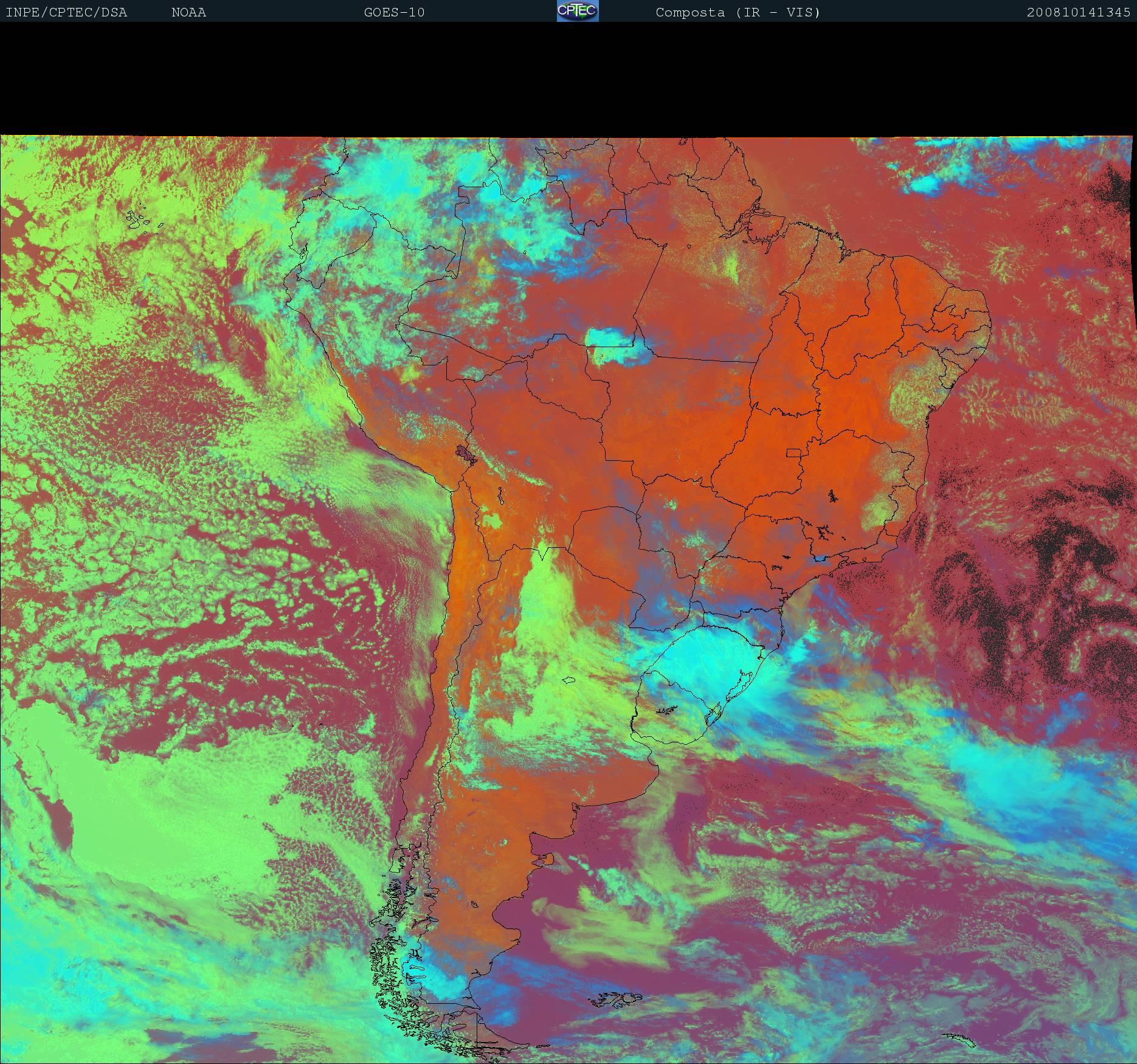Click the CPTEC logo in the header

577,11
